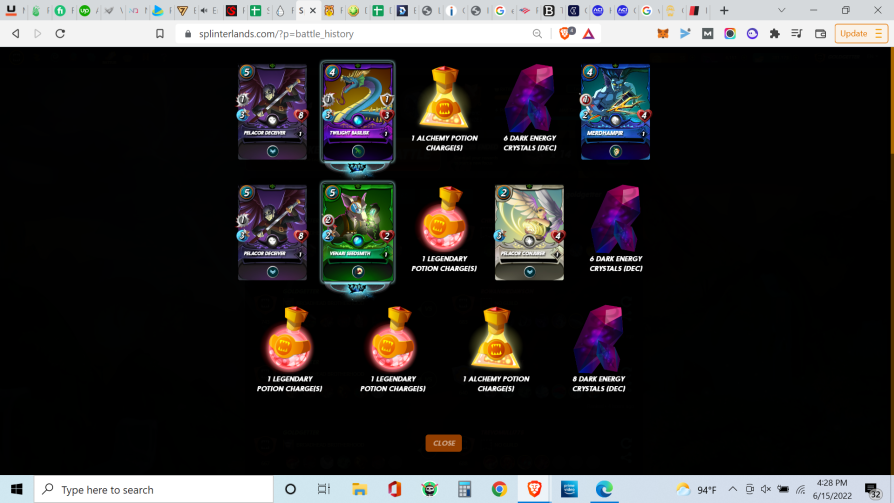This screenshot has width=894, height=503.
Task: Click "8 Dark Energy Crystals (DEC)" label
Action: click(599, 384)
